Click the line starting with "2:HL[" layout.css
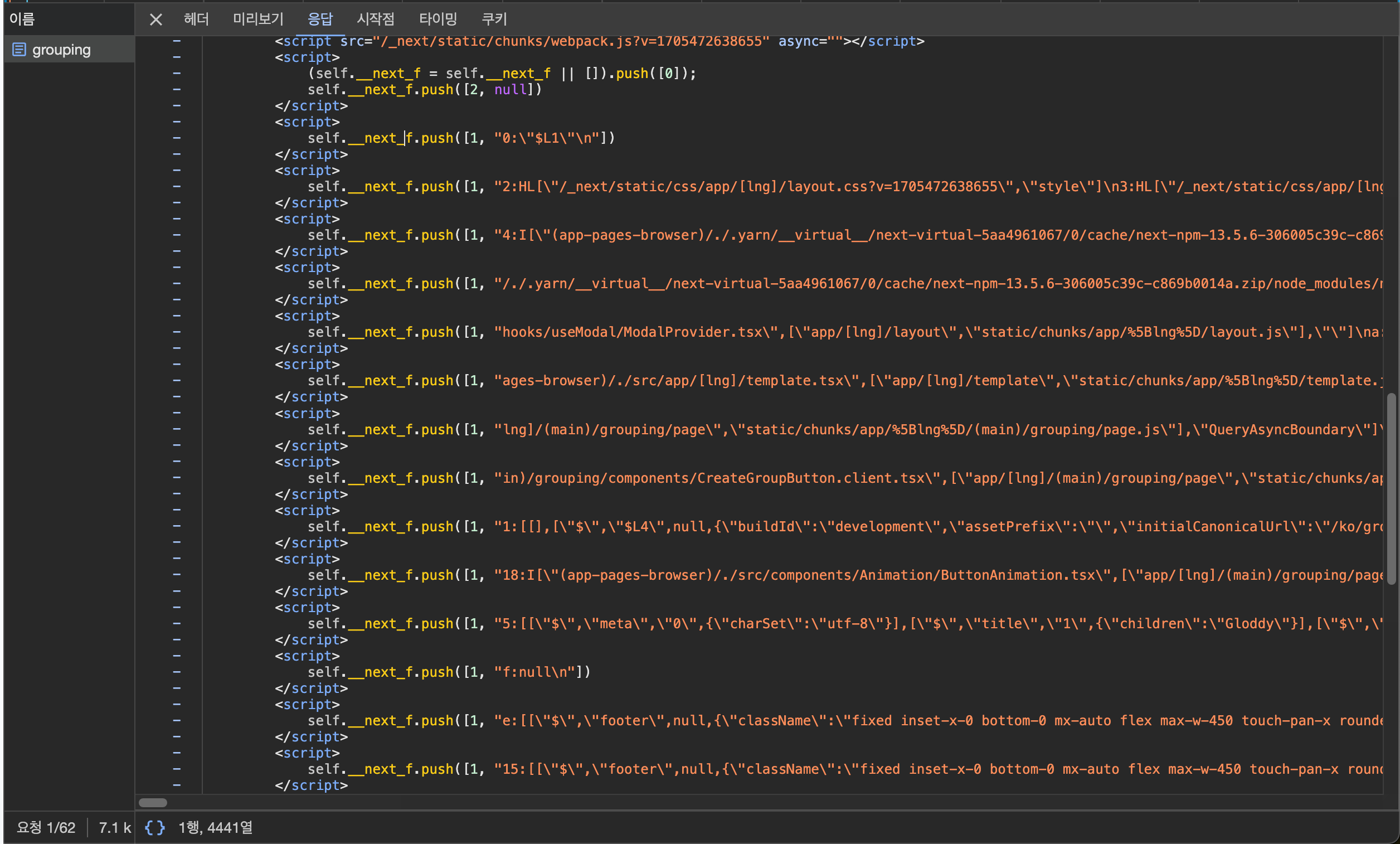This screenshot has height=844, width=1400. tap(845, 186)
